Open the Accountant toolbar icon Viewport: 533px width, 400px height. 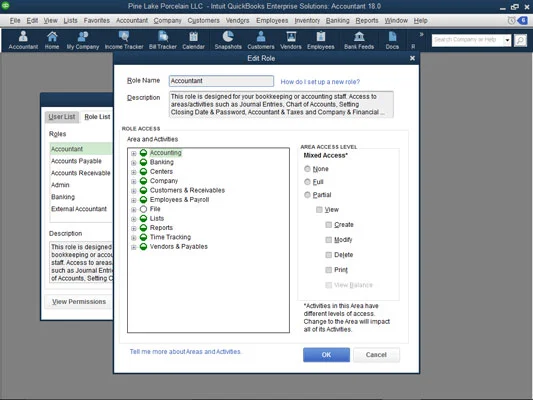[x=23, y=40]
